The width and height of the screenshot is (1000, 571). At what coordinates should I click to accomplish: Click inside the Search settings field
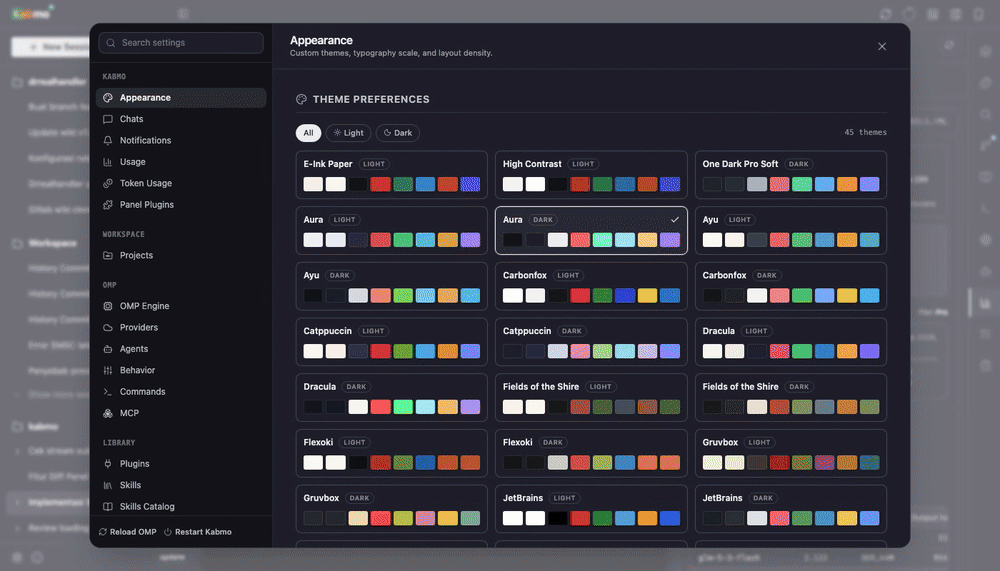pos(181,43)
